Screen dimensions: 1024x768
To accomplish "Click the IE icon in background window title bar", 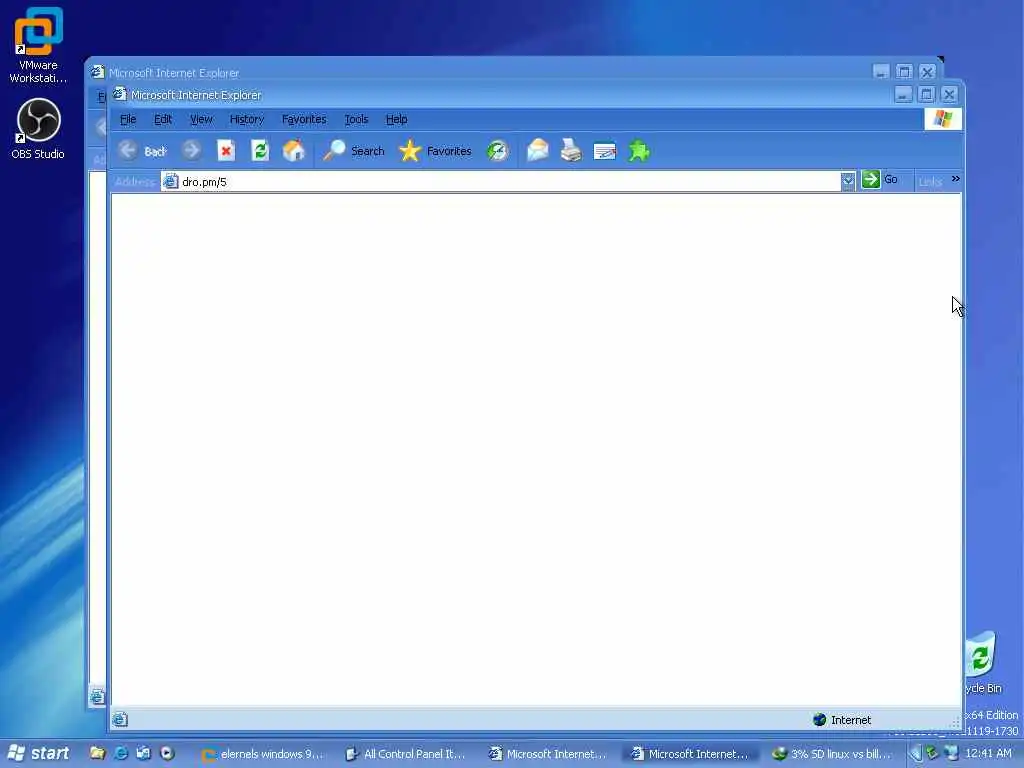I will [x=97, y=72].
